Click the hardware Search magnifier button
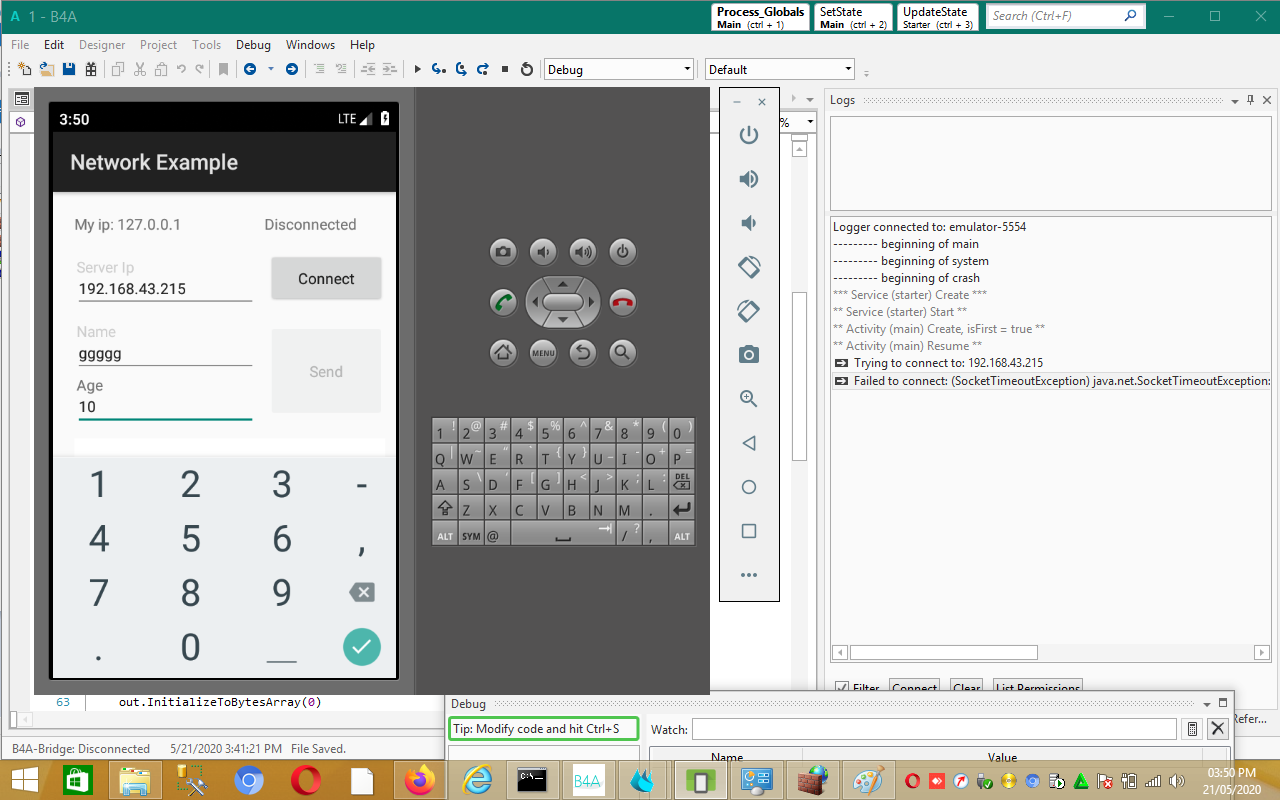 623,352
